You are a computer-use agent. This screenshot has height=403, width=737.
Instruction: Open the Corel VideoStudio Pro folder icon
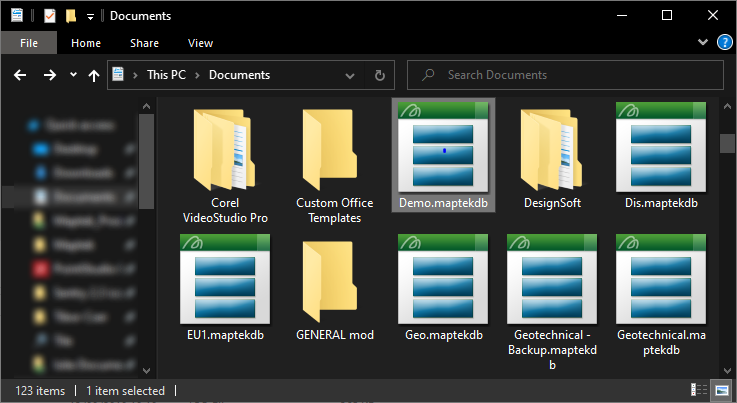click(x=225, y=150)
